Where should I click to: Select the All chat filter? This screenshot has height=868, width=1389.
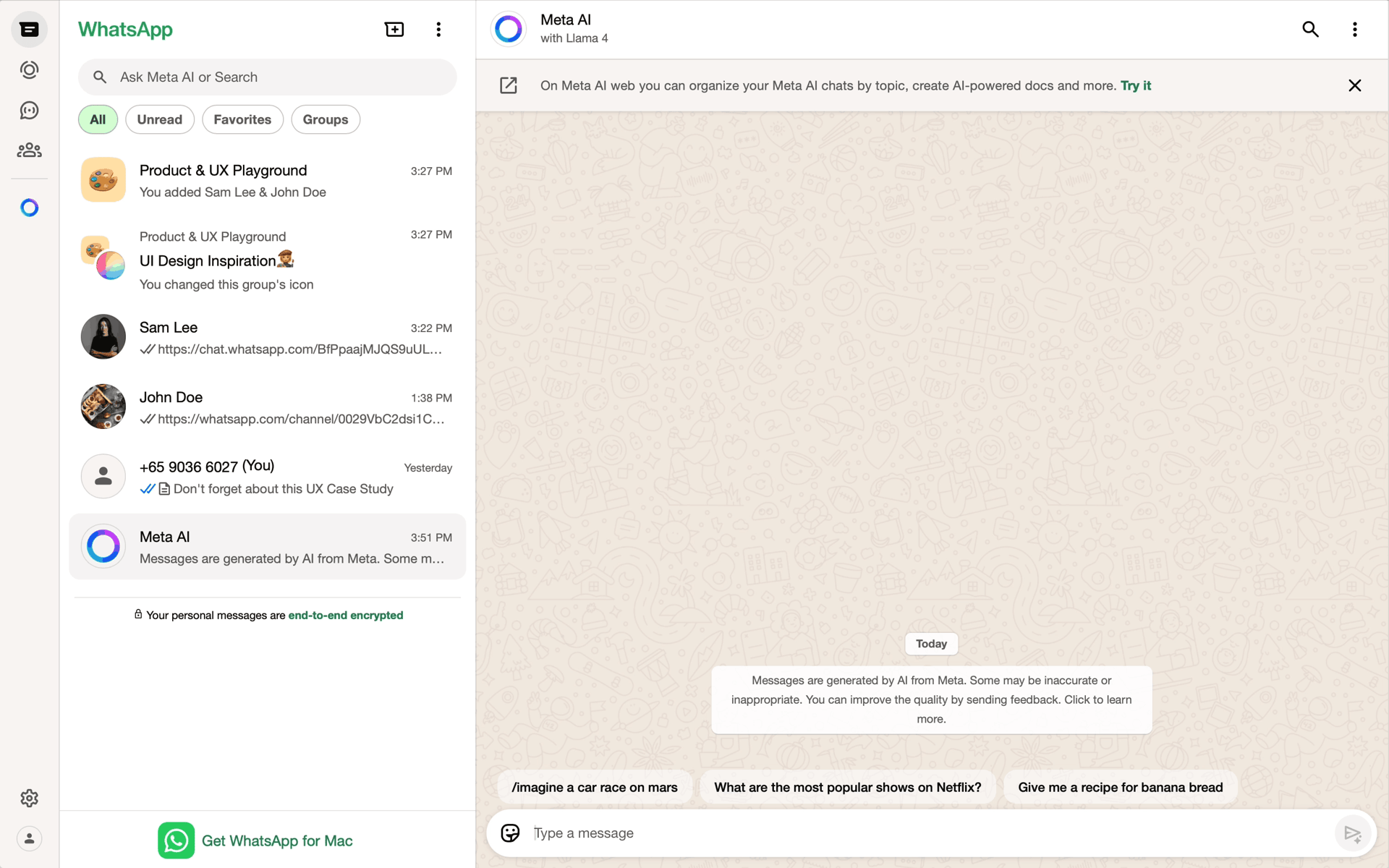click(x=98, y=119)
